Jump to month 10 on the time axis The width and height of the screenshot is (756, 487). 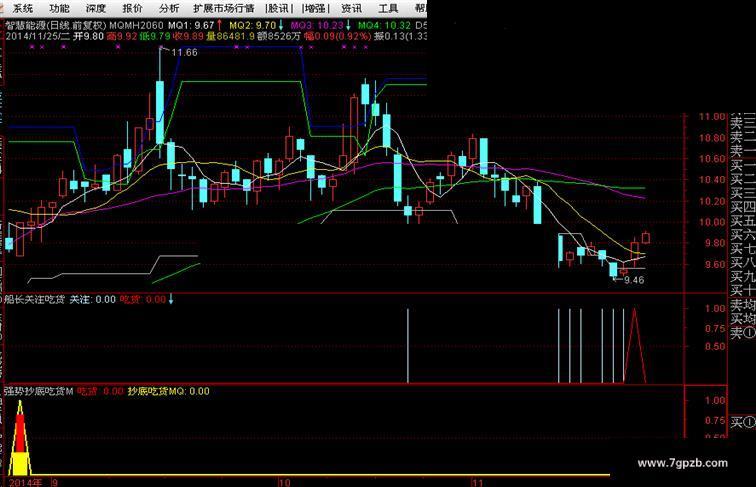click(284, 483)
